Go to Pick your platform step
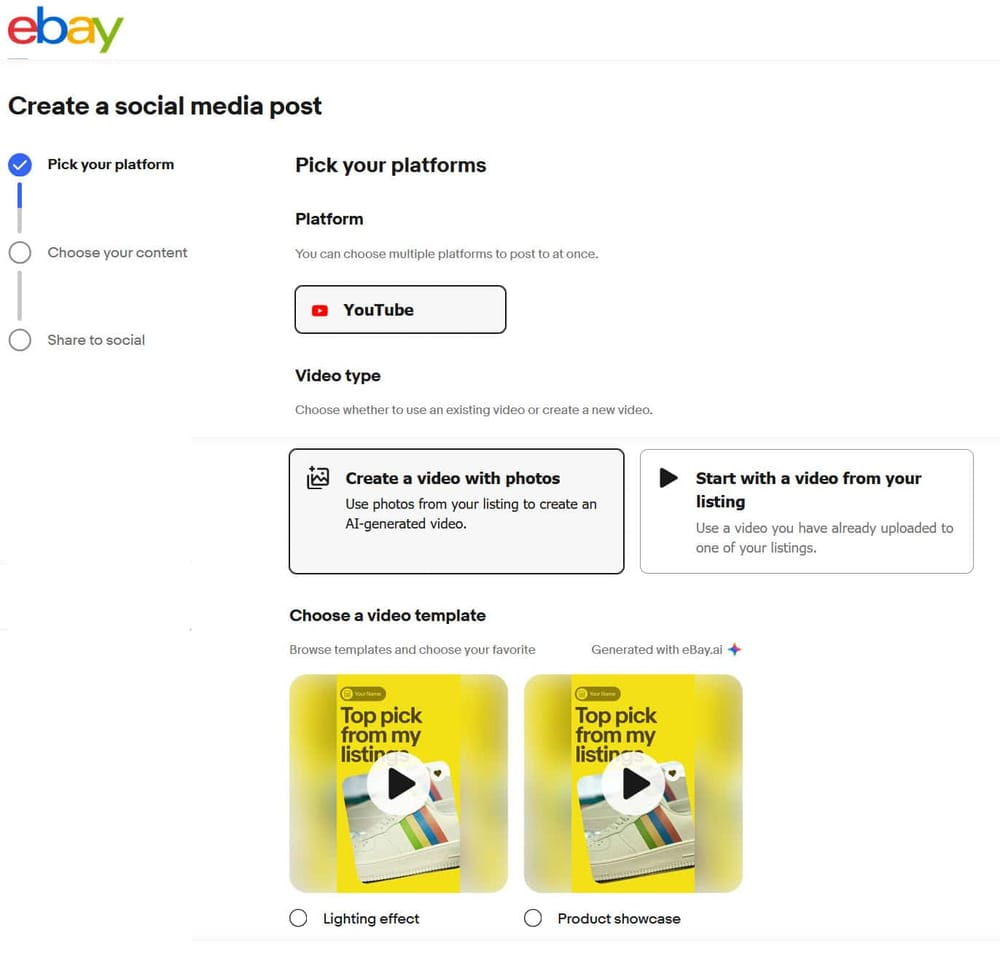The height and width of the screenshot is (955, 1000). [110, 165]
